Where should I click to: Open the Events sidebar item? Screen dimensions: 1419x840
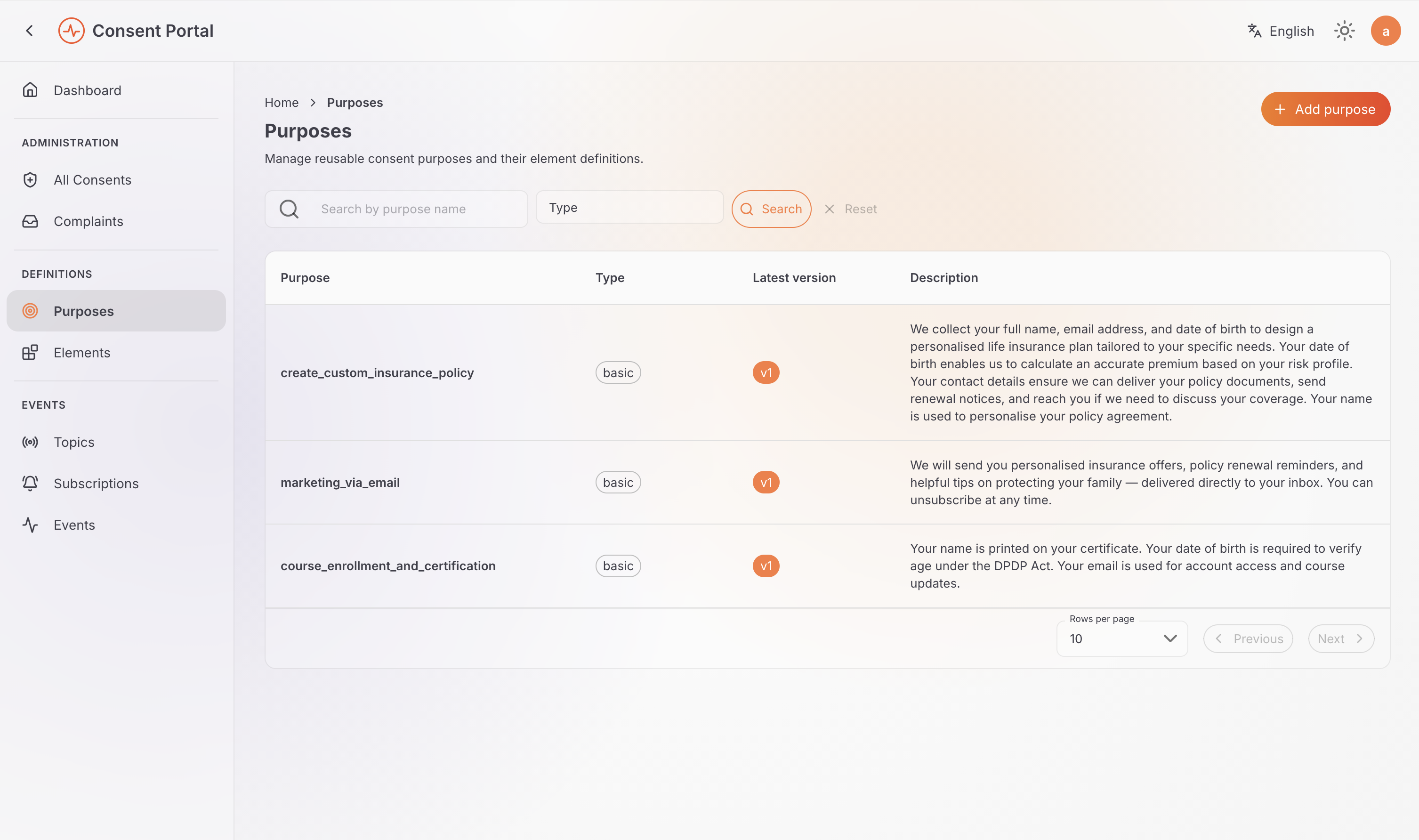click(116, 525)
